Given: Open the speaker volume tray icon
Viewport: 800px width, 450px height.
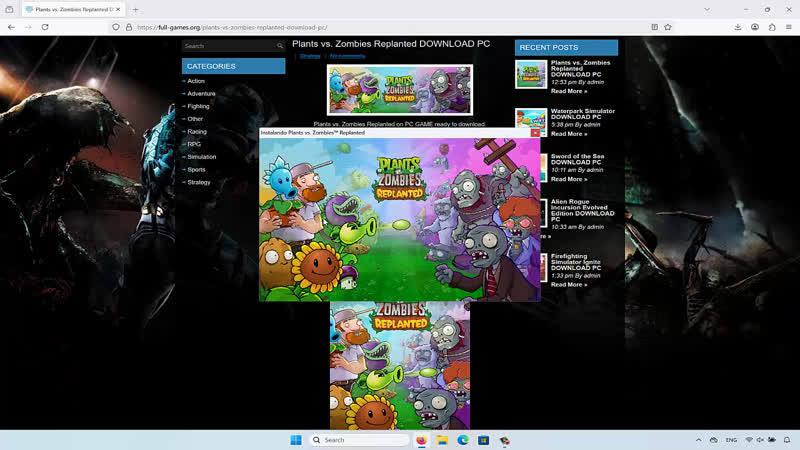Looking at the screenshot, I should [x=760, y=440].
